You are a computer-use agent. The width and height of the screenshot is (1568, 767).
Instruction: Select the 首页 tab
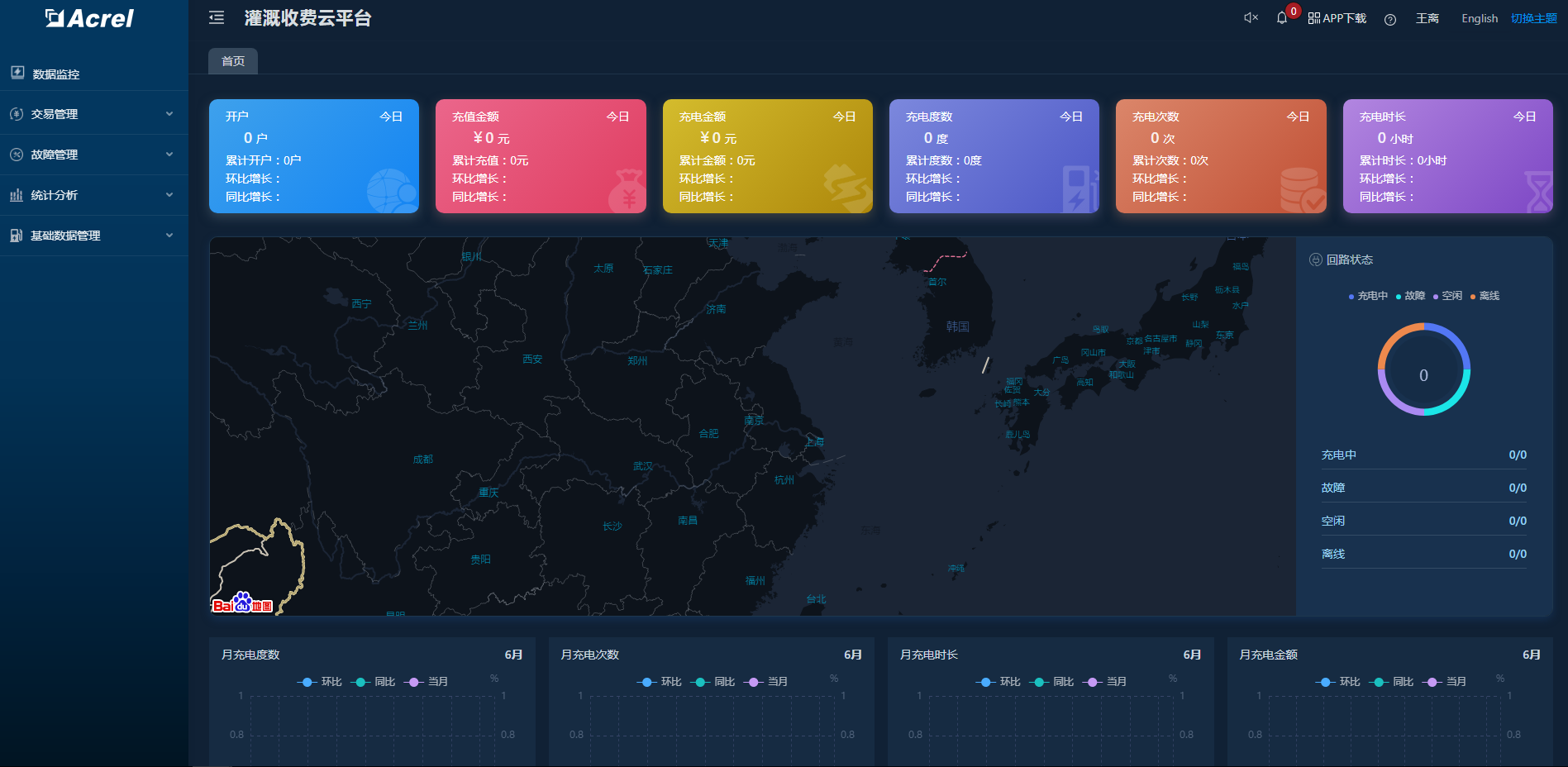(x=233, y=61)
